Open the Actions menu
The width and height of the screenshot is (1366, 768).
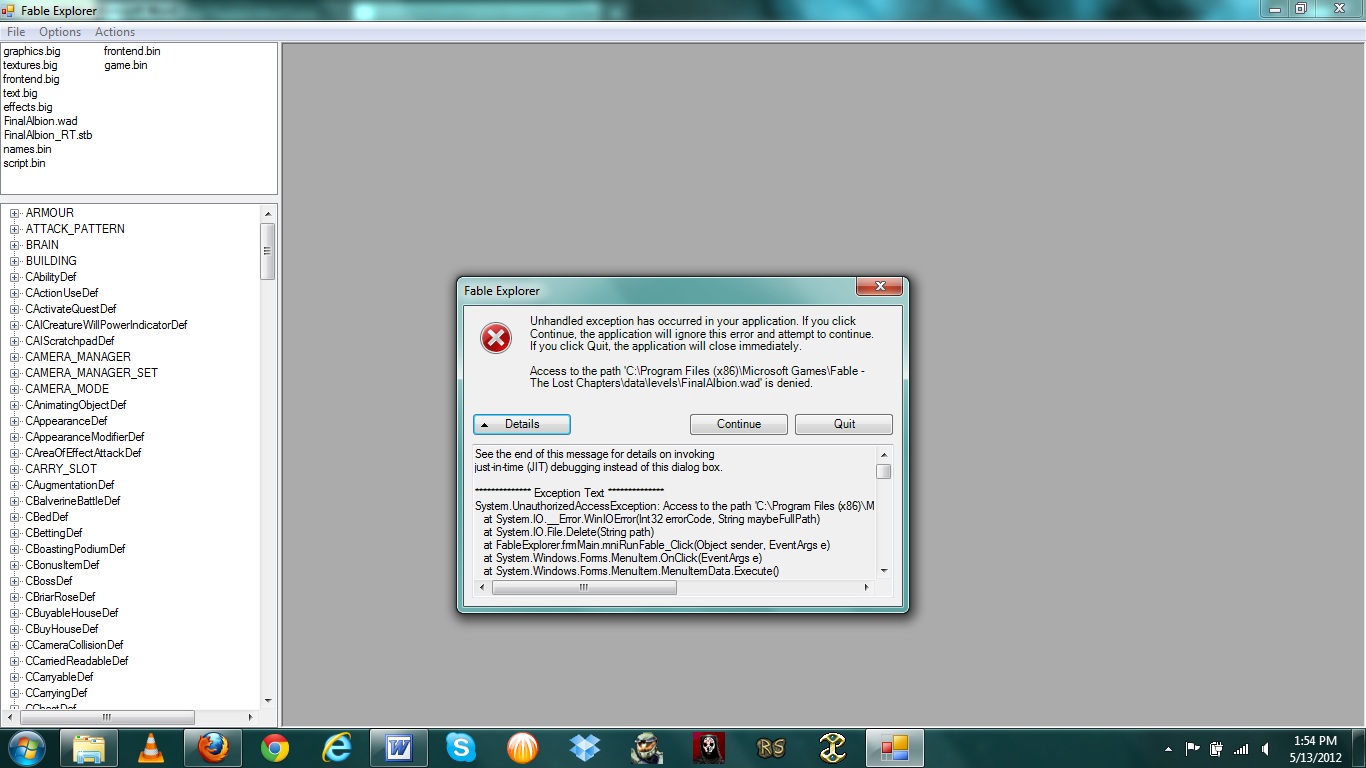pyautogui.click(x=115, y=32)
